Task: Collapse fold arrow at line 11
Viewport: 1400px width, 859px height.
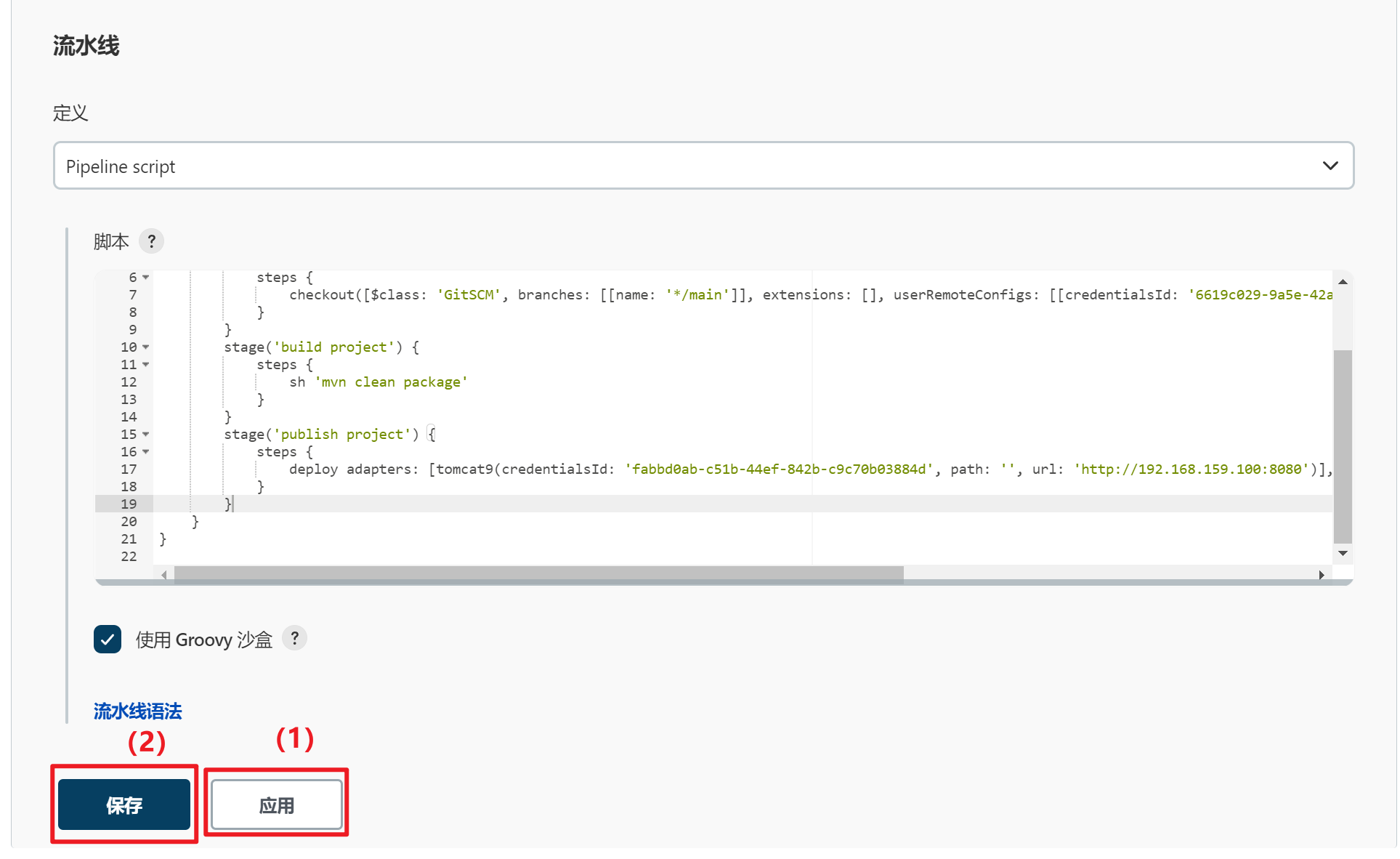Action: tap(146, 365)
